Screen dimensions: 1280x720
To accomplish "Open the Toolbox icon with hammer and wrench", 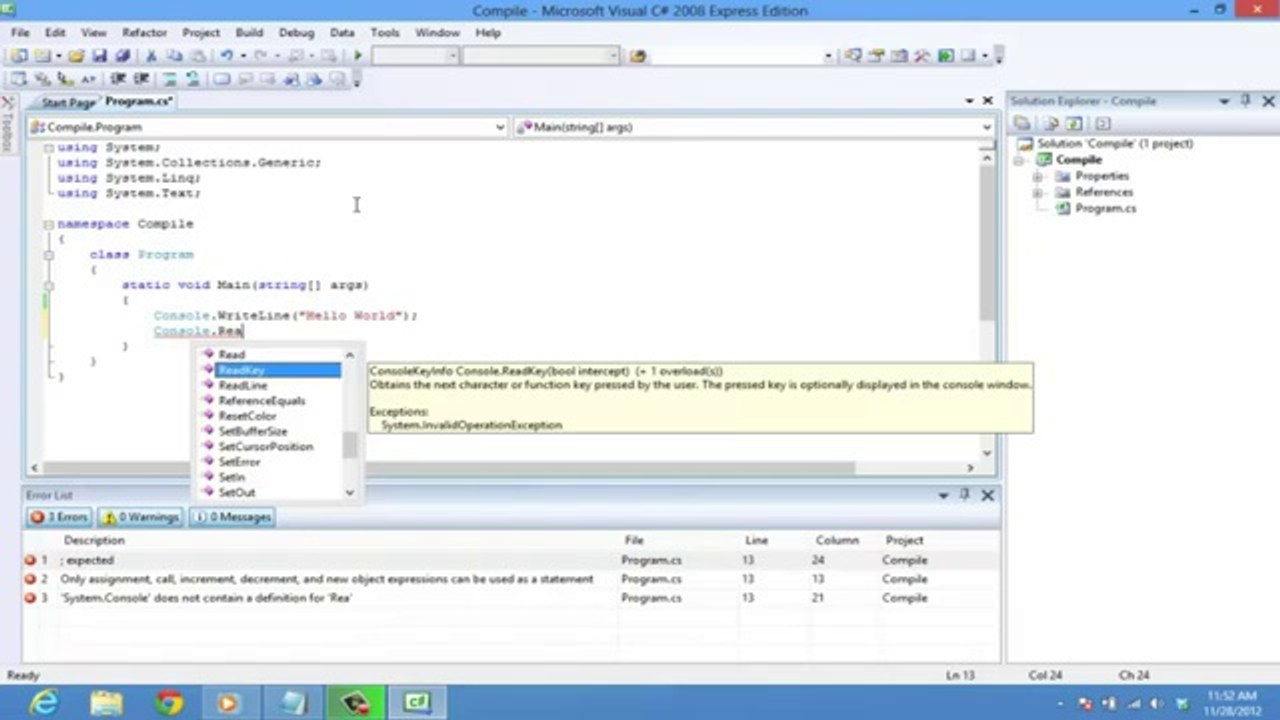I will click(x=921, y=56).
